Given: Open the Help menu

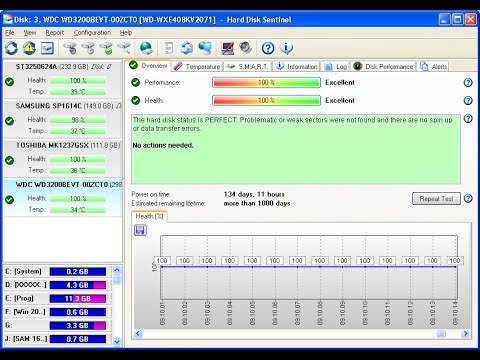Looking at the screenshot, I should 126,33.
